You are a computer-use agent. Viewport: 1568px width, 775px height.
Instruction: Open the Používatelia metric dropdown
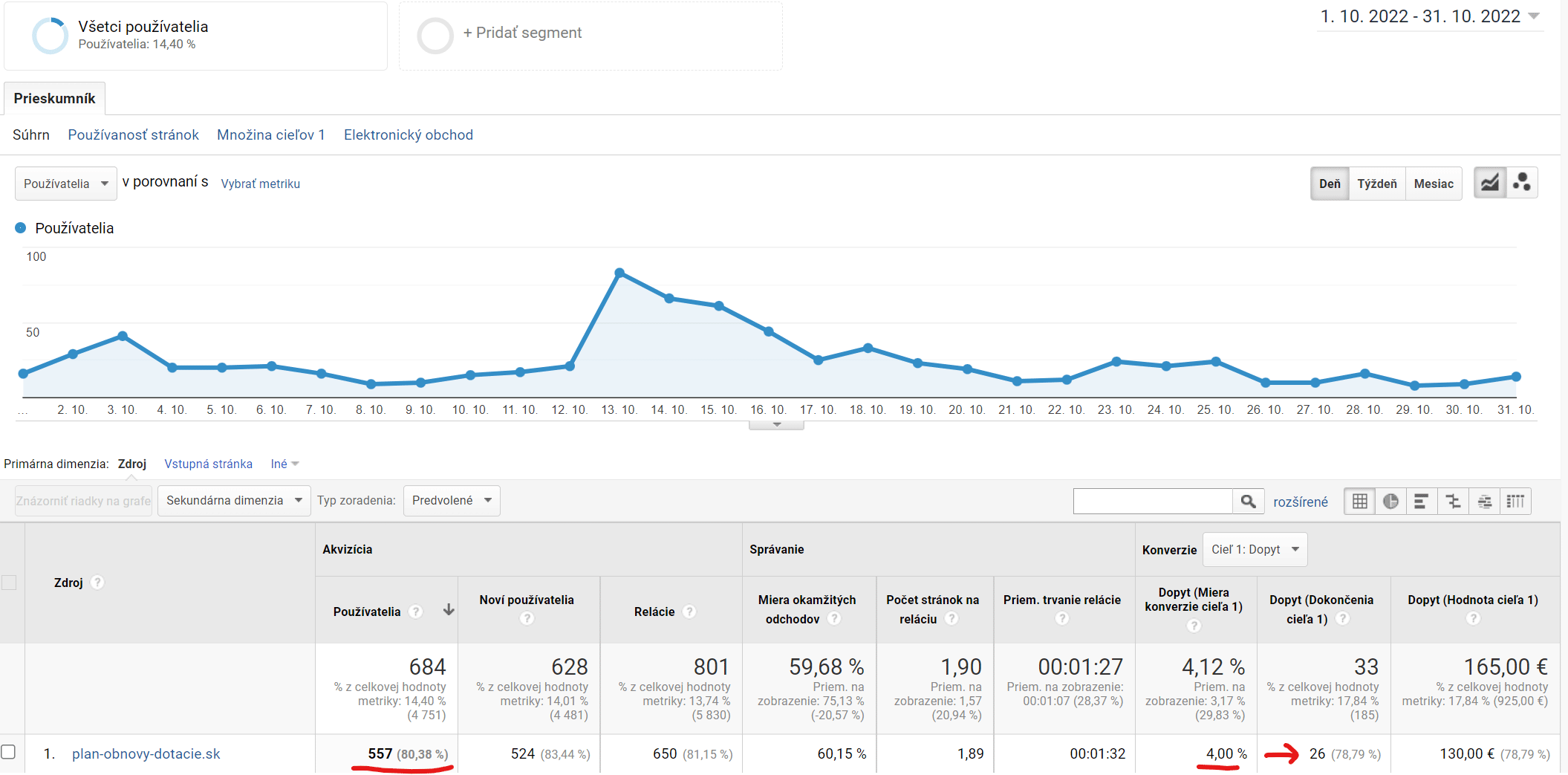pos(66,184)
